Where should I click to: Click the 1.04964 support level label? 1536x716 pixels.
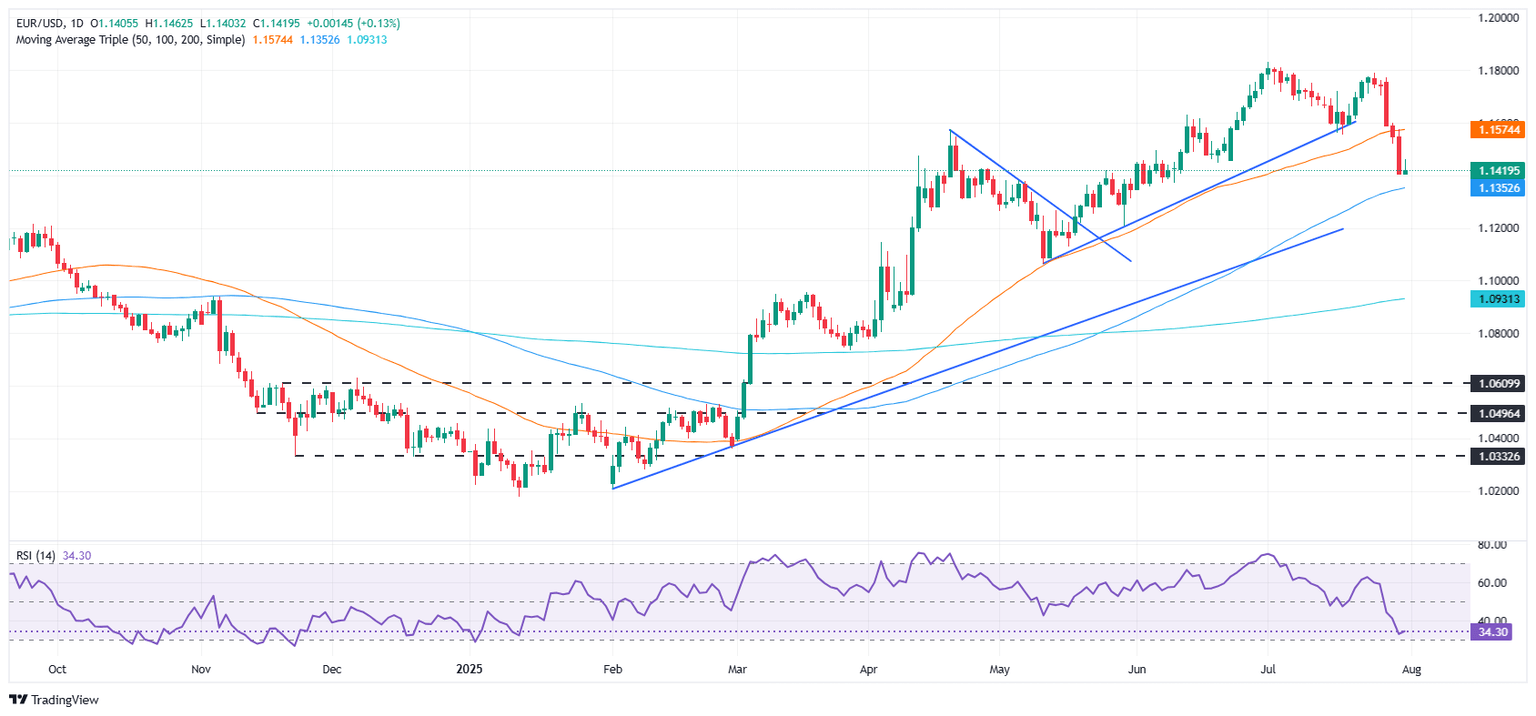point(1499,414)
